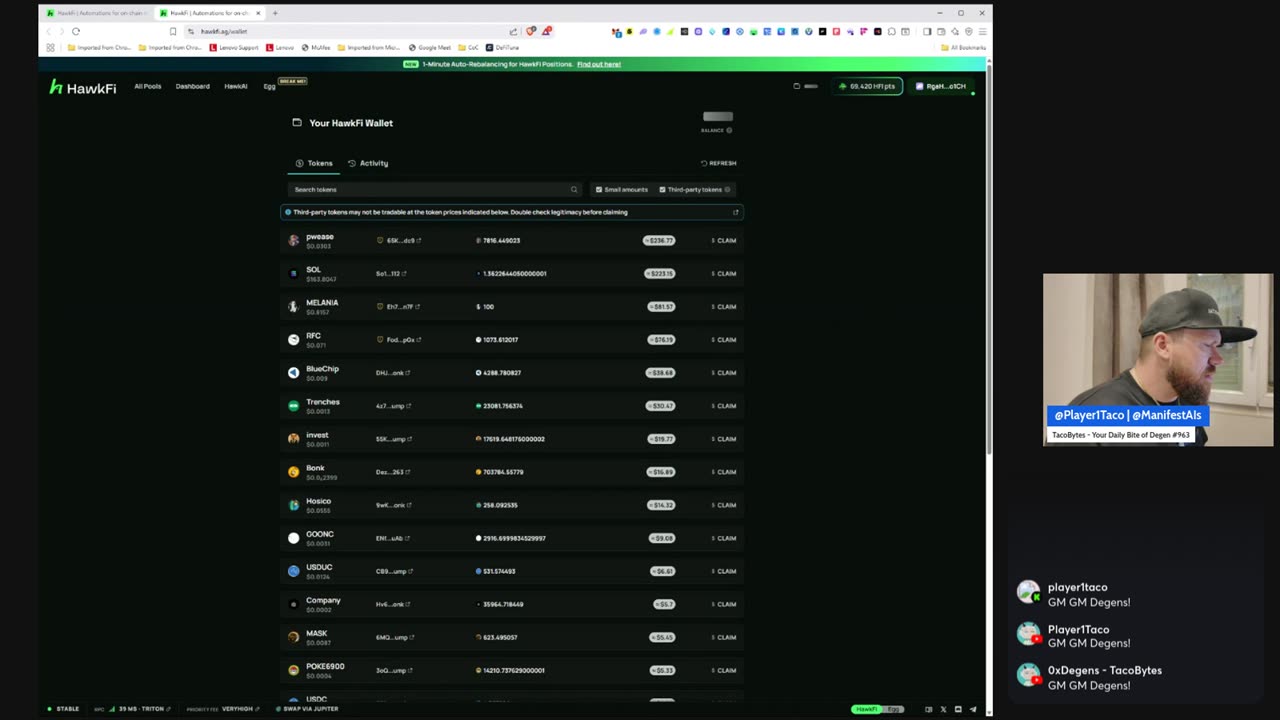Viewport: 1280px width, 720px height.
Task: Click the browser share icon
Action: coord(513,31)
